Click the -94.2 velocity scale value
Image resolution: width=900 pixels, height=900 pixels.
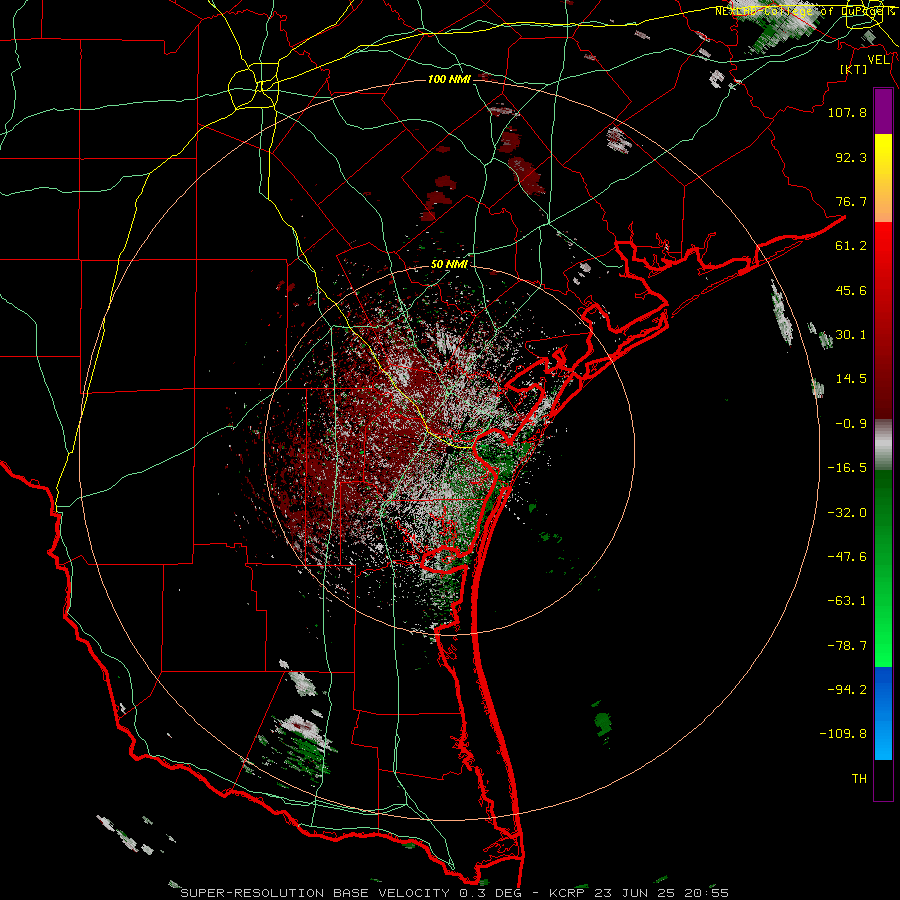pyautogui.click(x=847, y=690)
